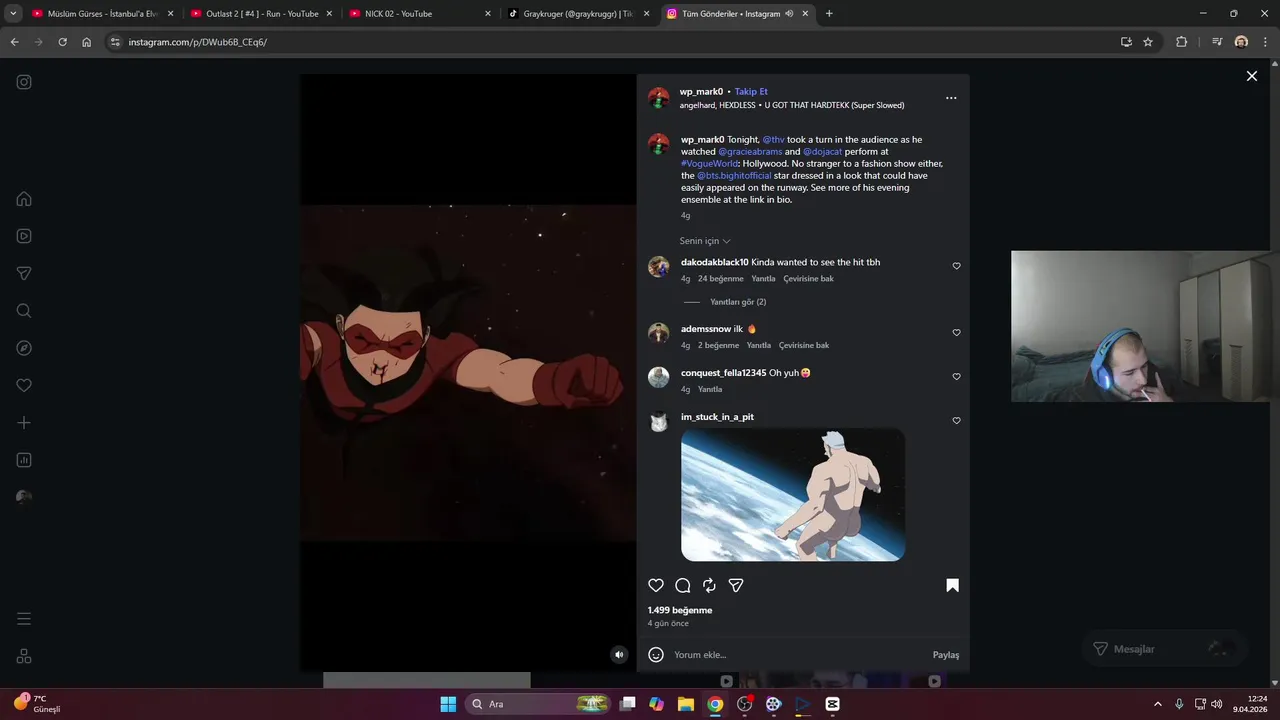Open hamburger More menu in sidebar
Viewport: 1280px width, 720px height.
click(24, 619)
